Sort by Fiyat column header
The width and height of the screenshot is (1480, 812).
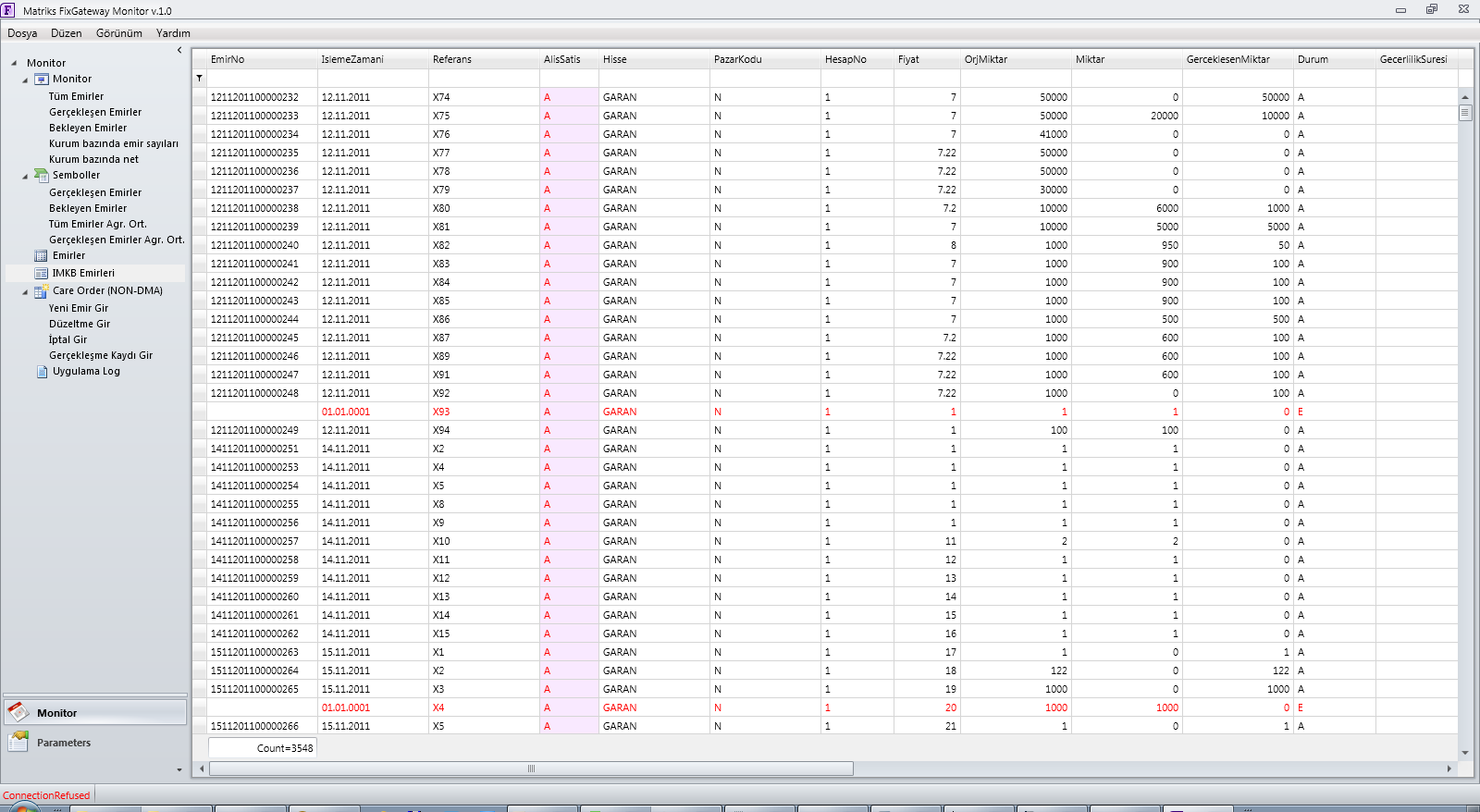pyautogui.click(x=927, y=59)
